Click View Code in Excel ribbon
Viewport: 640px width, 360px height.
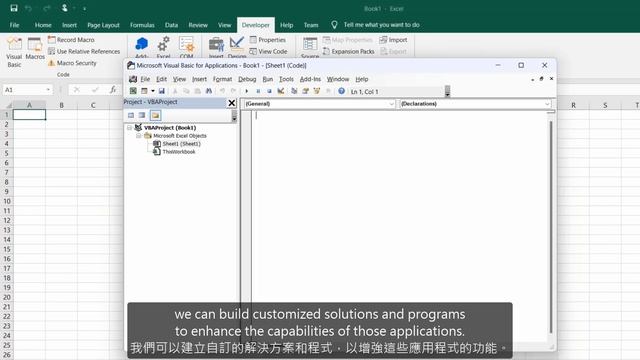tap(269, 51)
